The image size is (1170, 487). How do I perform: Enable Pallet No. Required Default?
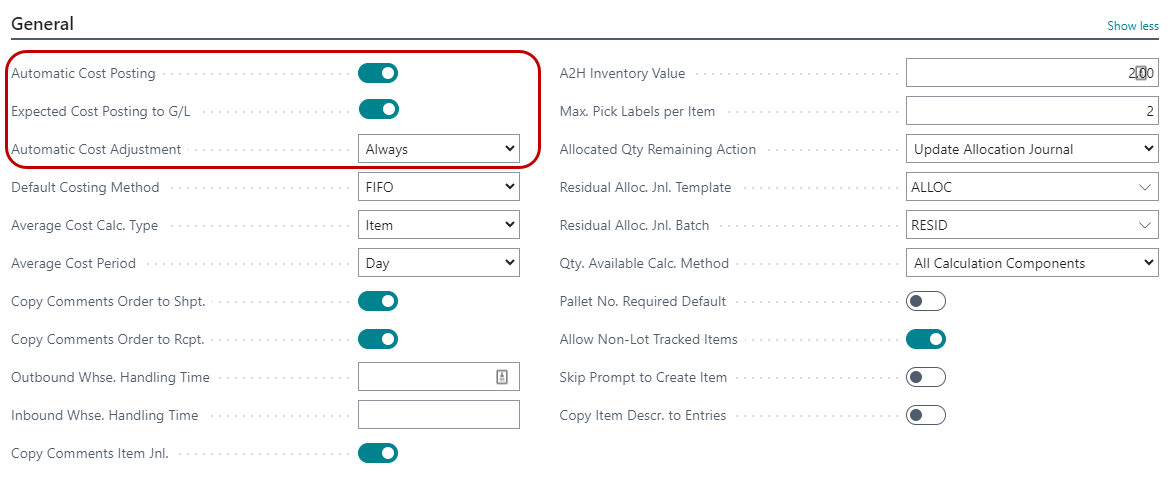[925, 301]
